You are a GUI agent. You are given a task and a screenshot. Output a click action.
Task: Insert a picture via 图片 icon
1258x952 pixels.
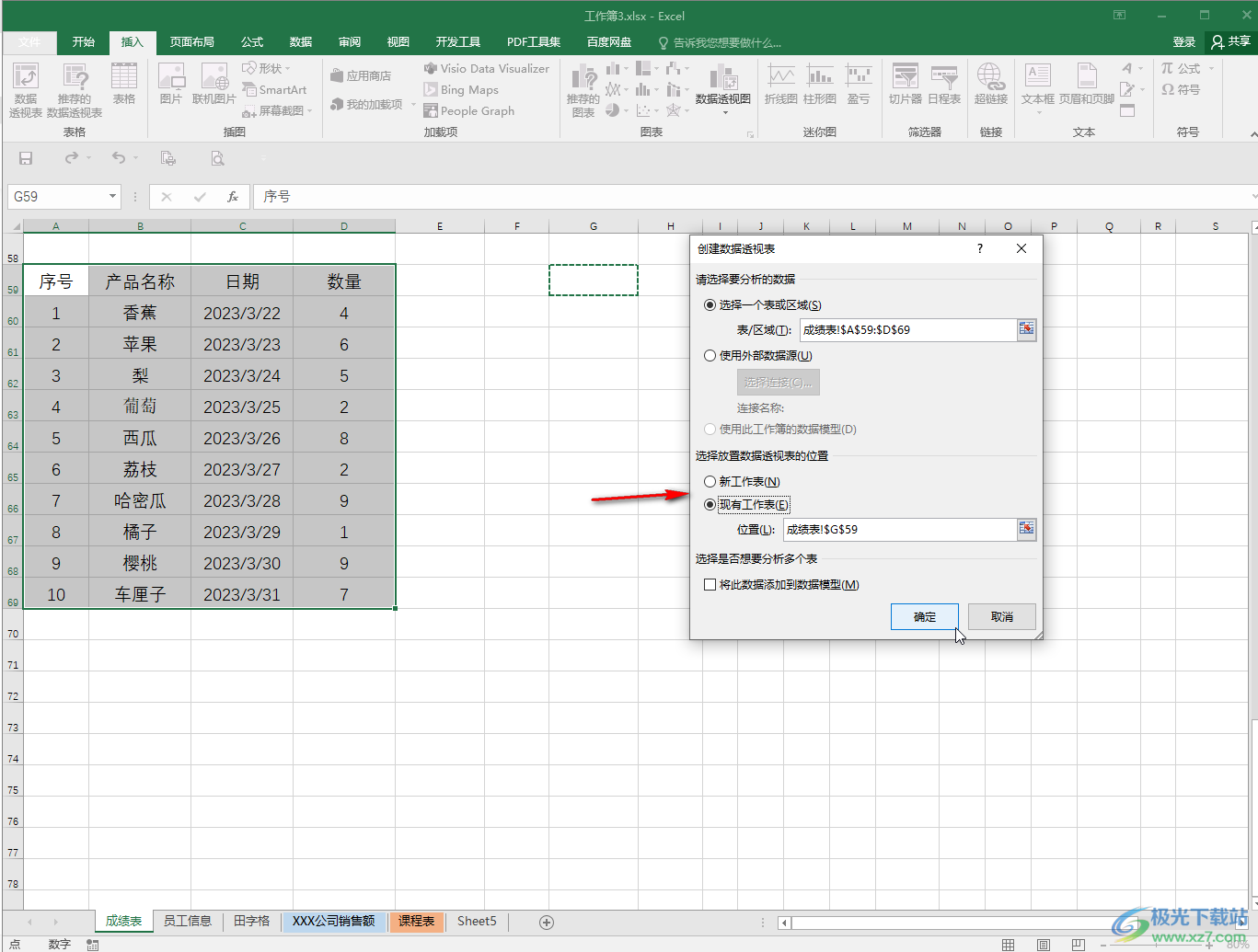171,84
